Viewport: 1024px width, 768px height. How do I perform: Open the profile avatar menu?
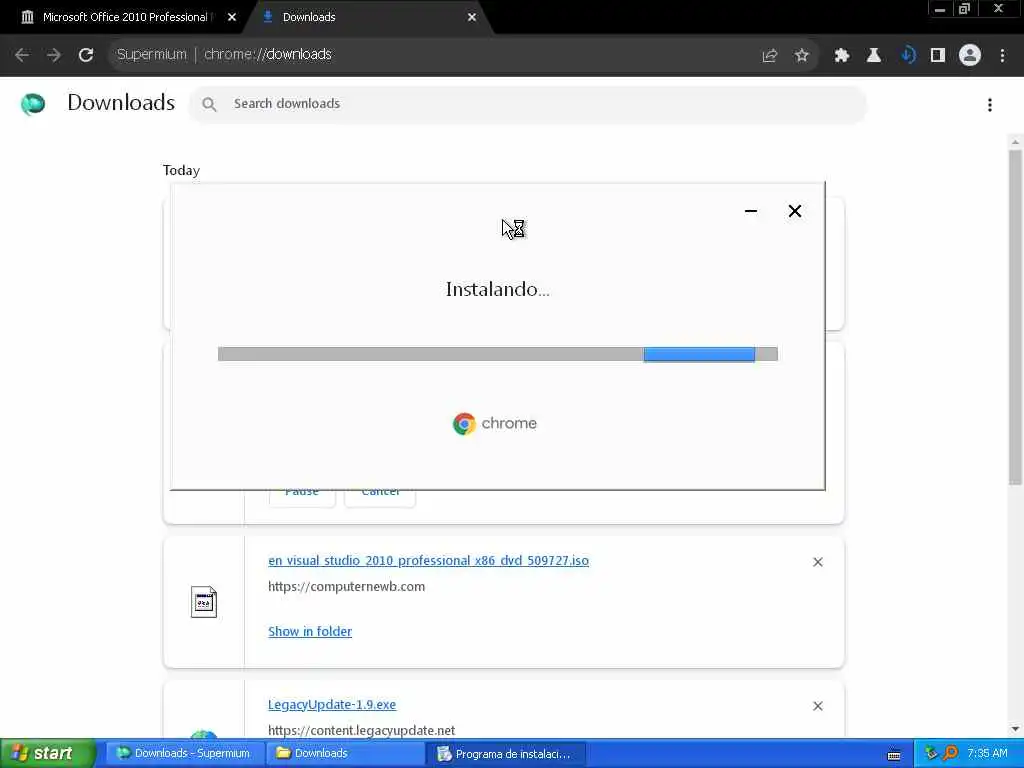[x=970, y=56]
